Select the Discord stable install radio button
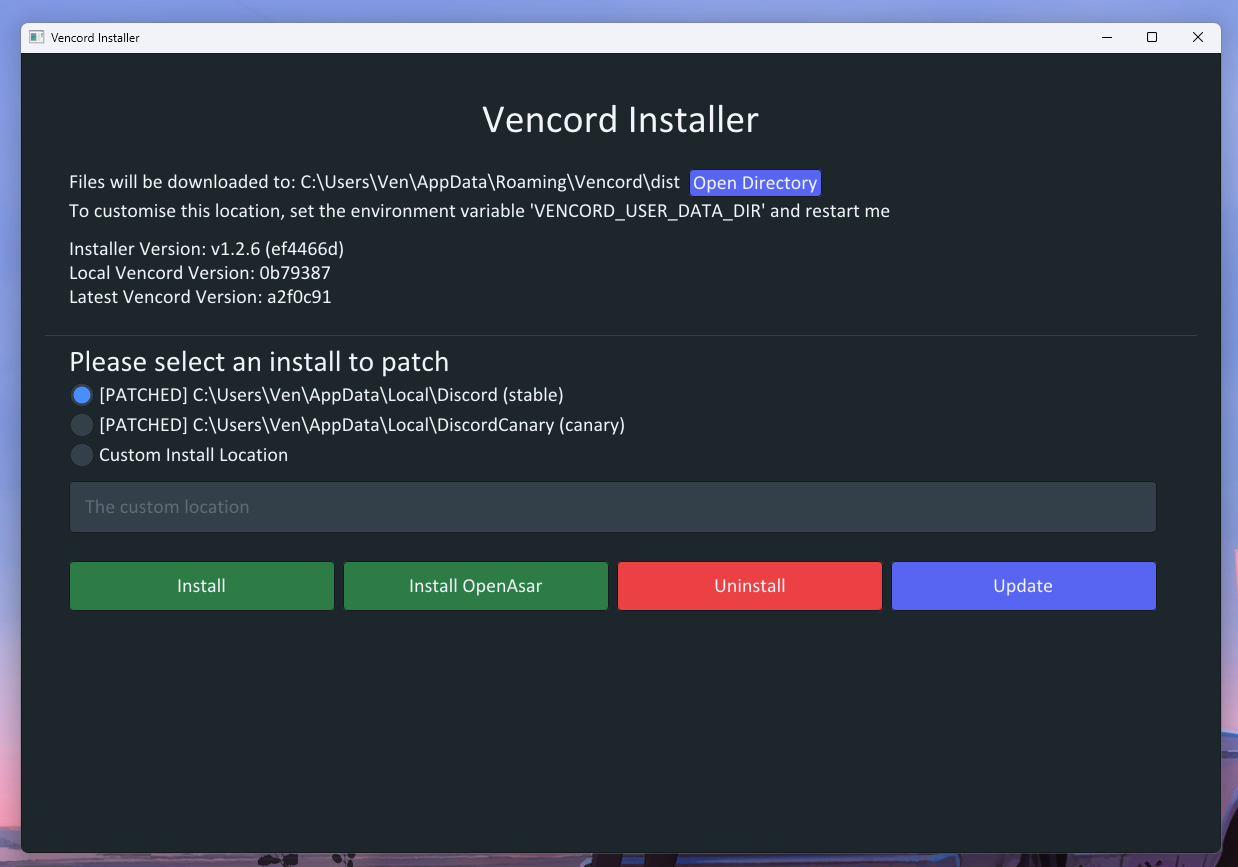 (82, 395)
